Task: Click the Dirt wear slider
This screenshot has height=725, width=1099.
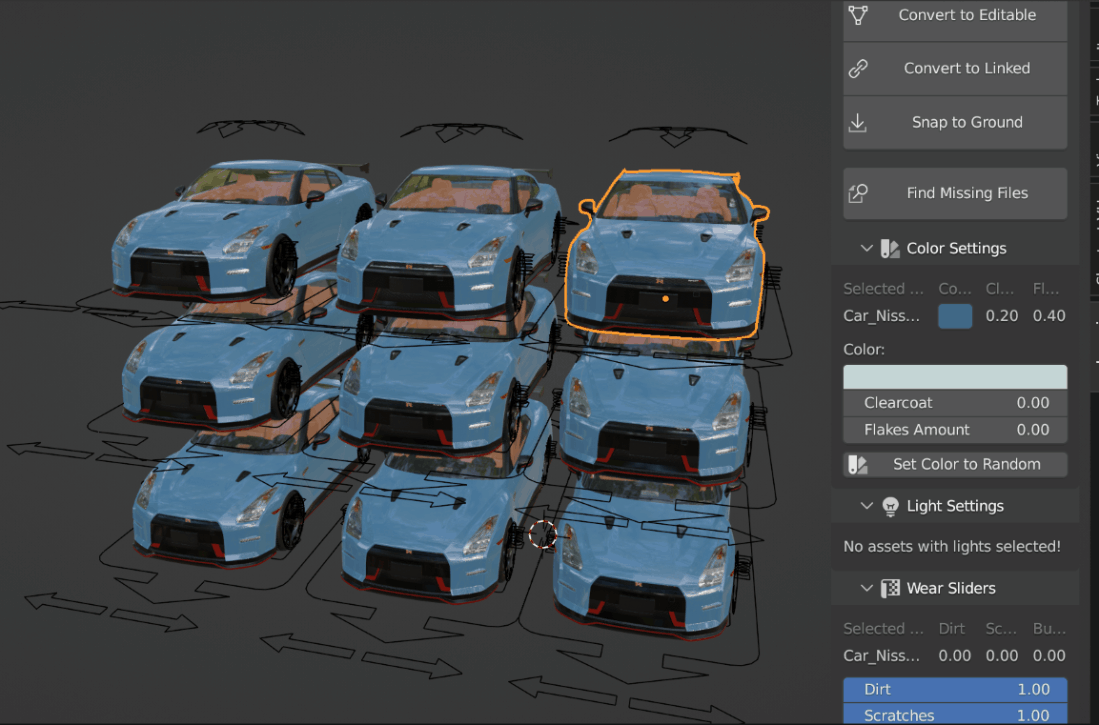Action: (x=954, y=689)
